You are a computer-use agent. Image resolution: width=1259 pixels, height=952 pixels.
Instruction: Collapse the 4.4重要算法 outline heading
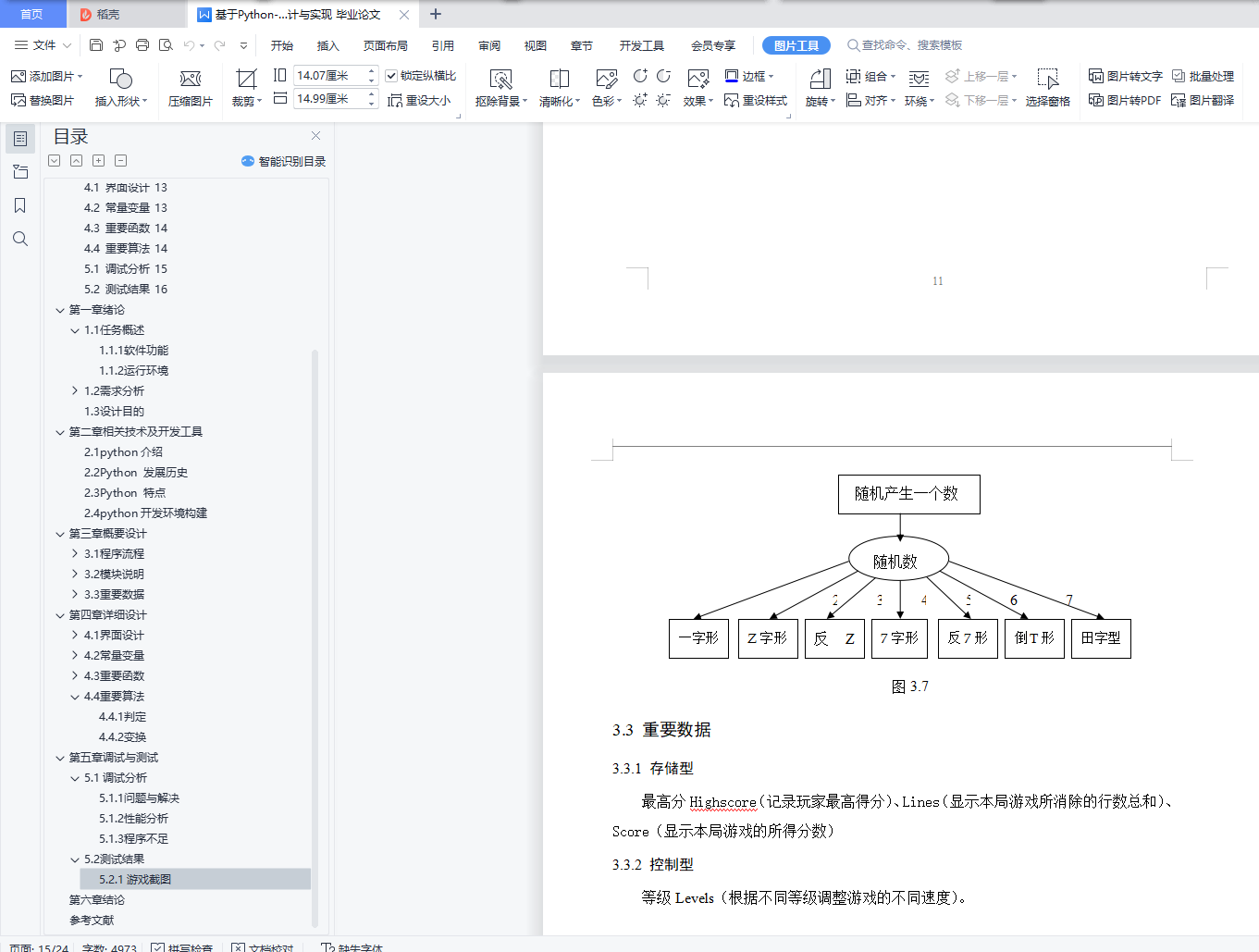tap(75, 697)
